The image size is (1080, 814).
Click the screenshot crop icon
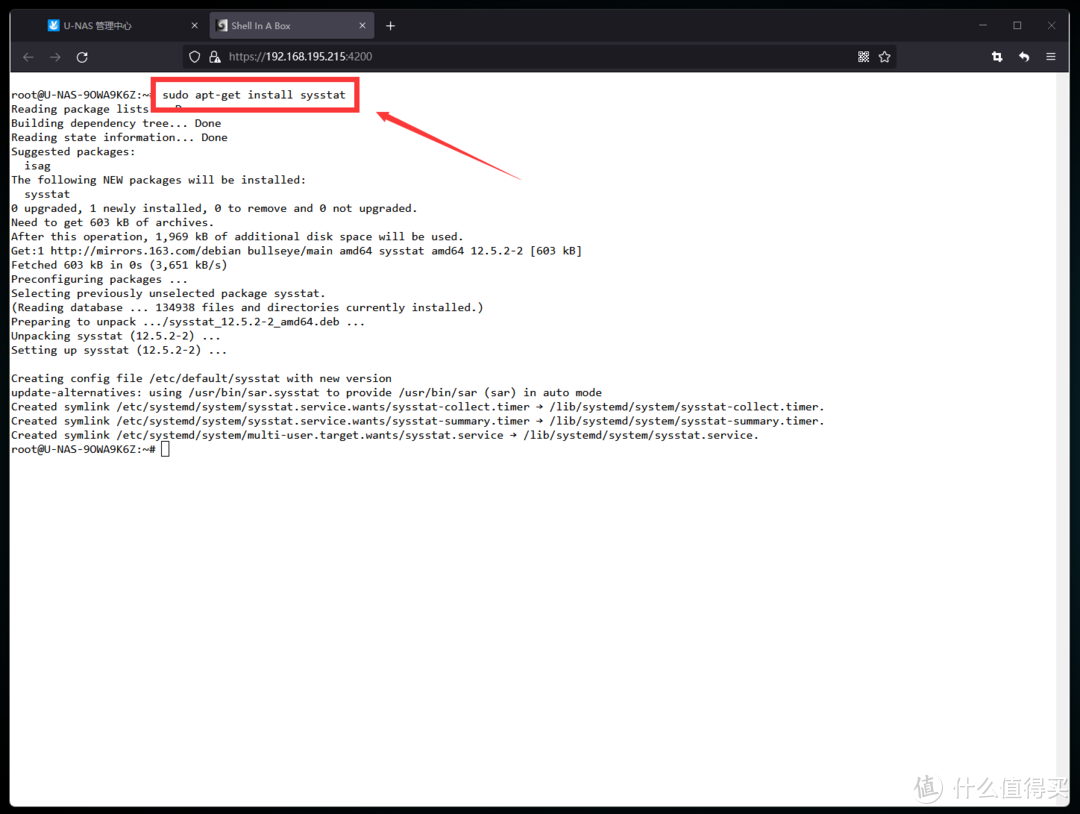pyautogui.click(x=997, y=56)
